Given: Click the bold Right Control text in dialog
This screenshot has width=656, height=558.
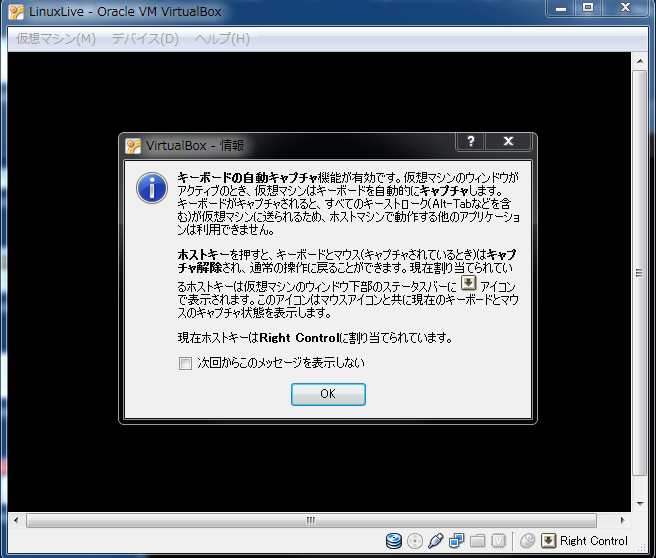Looking at the screenshot, I should tap(299, 338).
